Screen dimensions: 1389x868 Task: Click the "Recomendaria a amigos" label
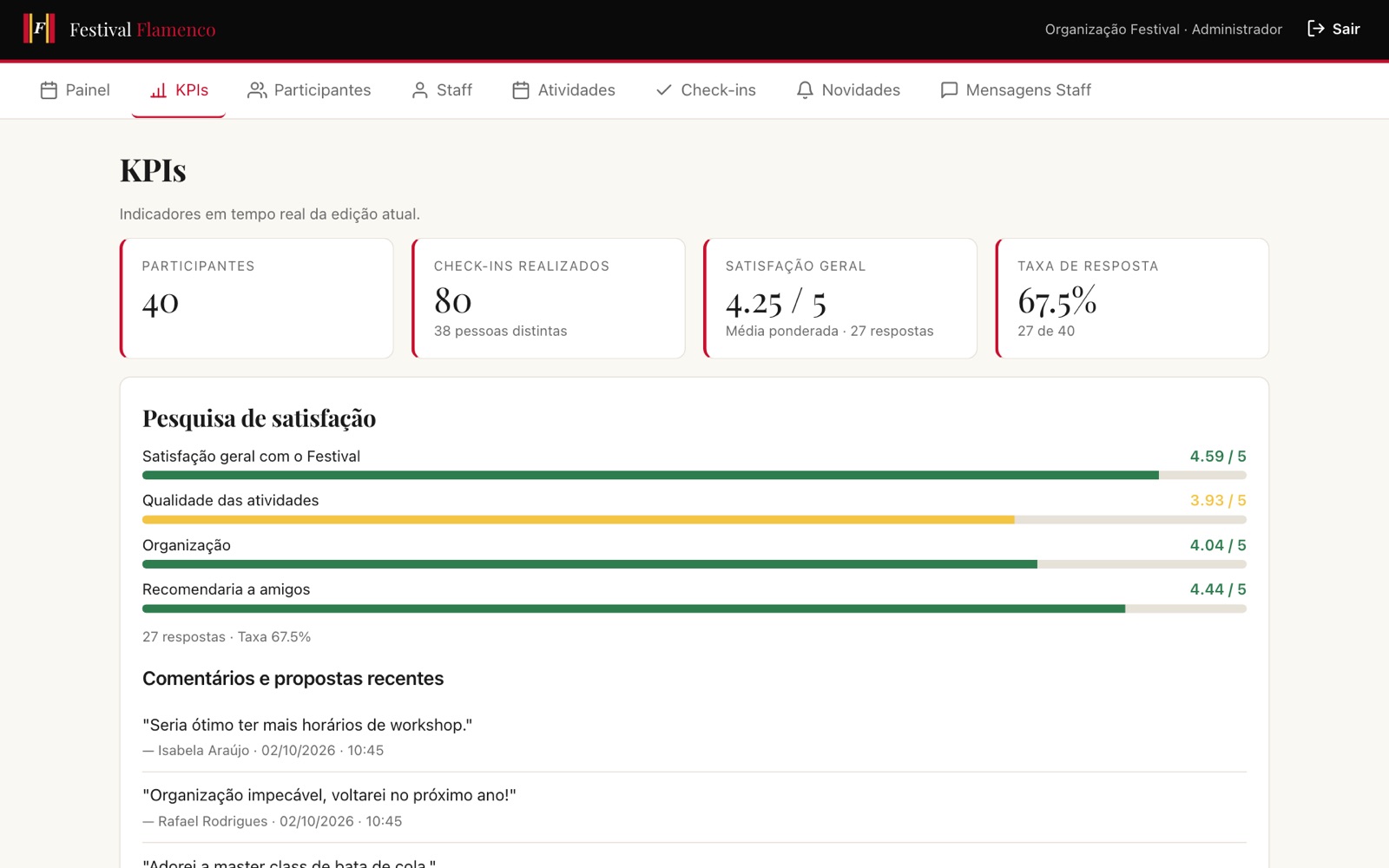(x=227, y=589)
